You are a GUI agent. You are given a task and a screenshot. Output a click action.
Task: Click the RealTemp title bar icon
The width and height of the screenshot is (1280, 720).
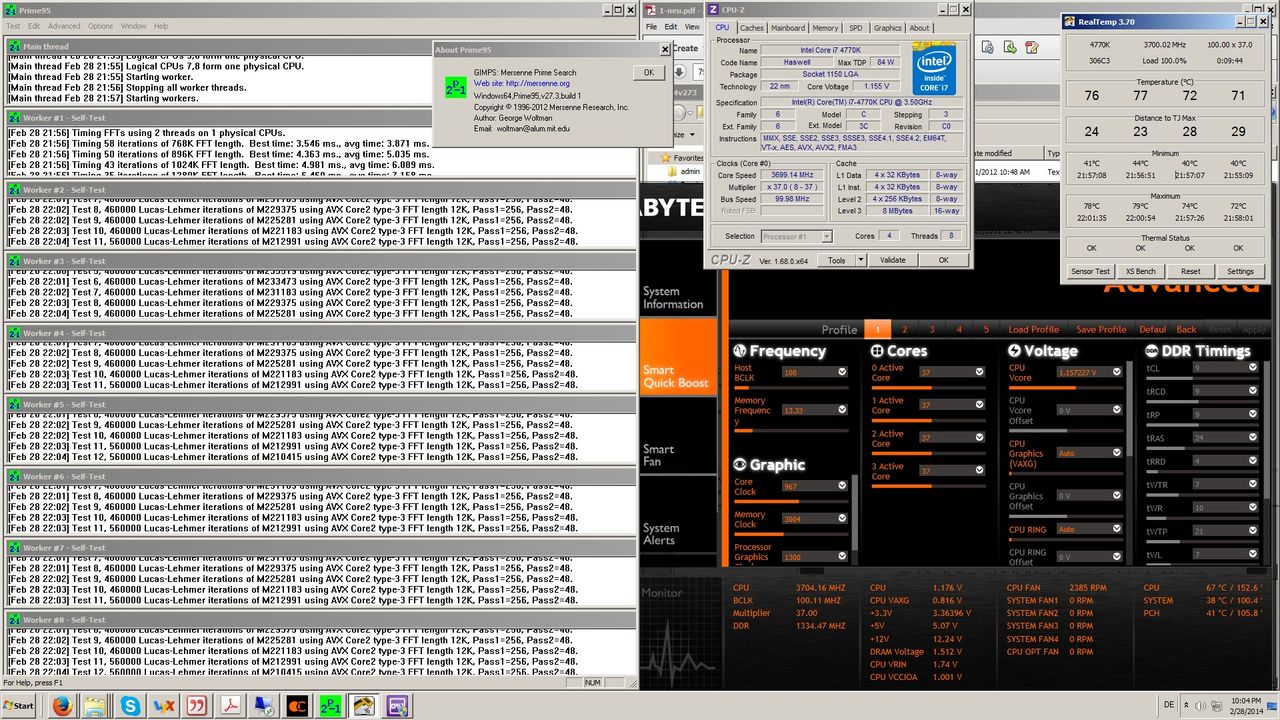click(1070, 21)
